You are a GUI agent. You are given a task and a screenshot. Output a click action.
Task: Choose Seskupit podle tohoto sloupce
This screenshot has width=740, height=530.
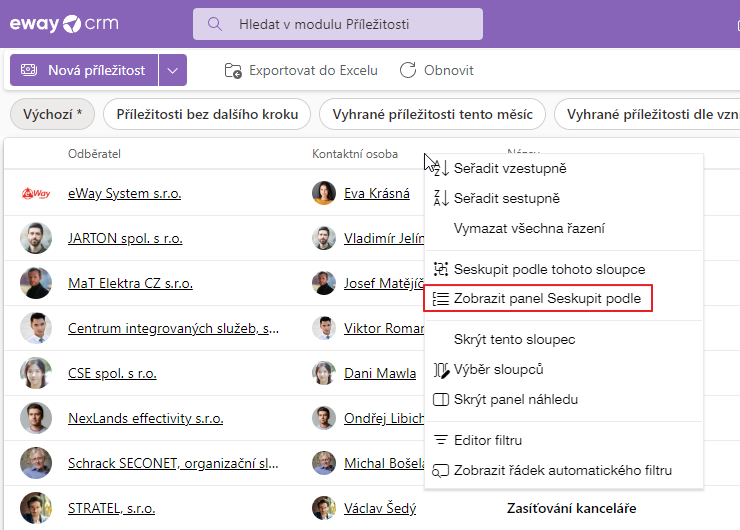point(564,269)
